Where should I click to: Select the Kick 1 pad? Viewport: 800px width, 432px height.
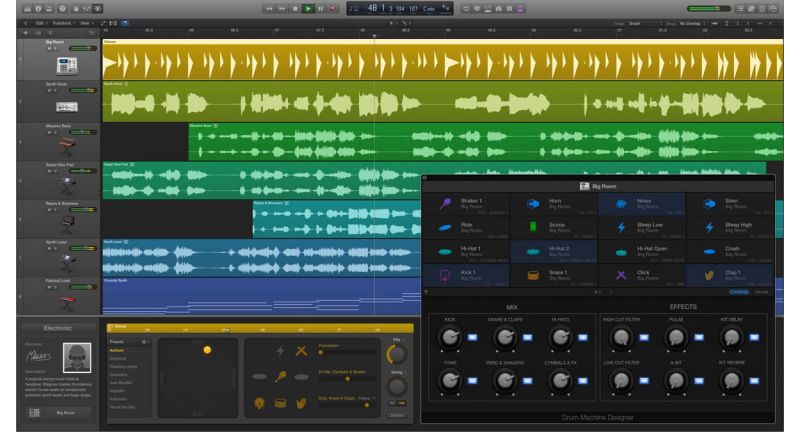(x=466, y=275)
